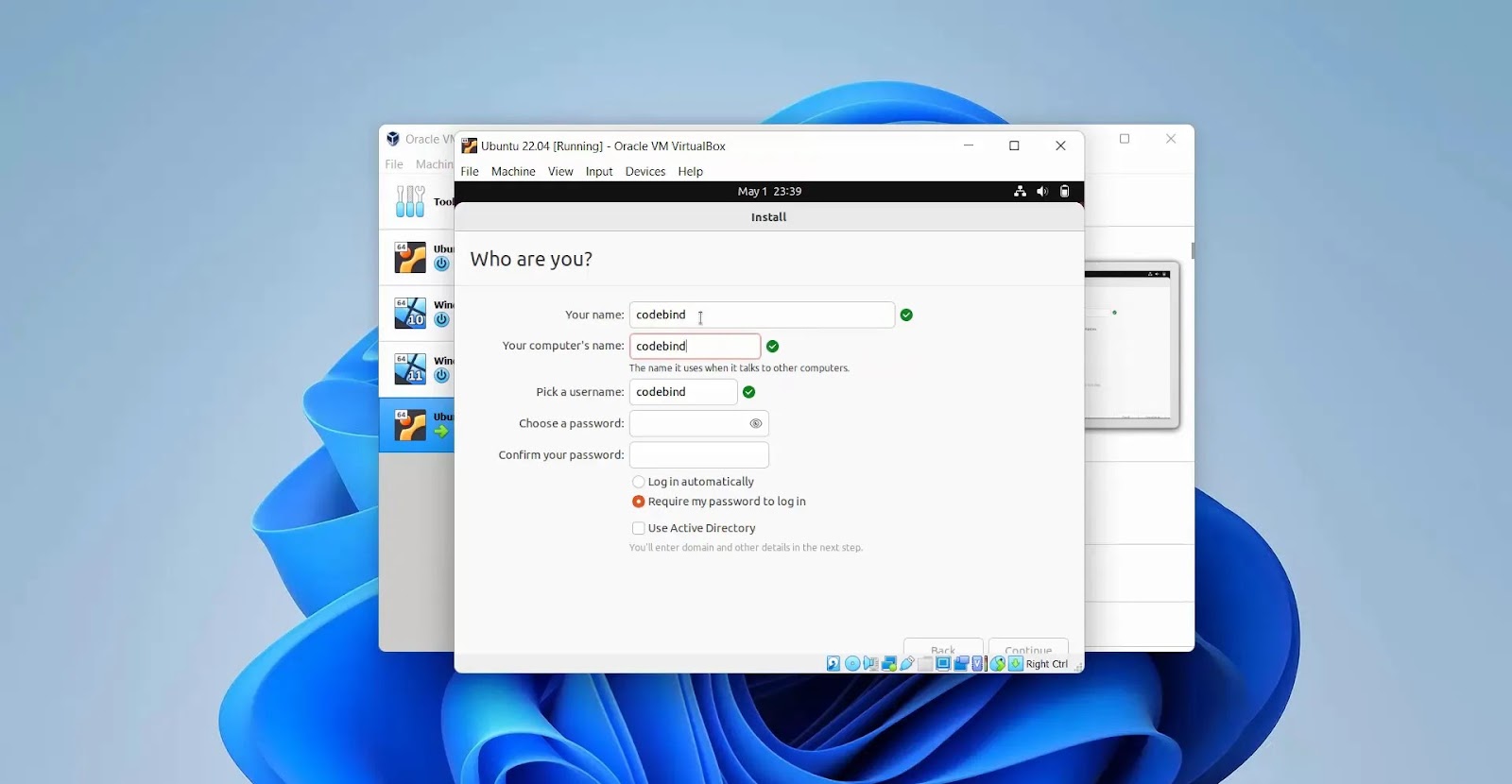Click the audio status bar icon
The height and width of the screenshot is (784, 1512).
tap(871, 664)
